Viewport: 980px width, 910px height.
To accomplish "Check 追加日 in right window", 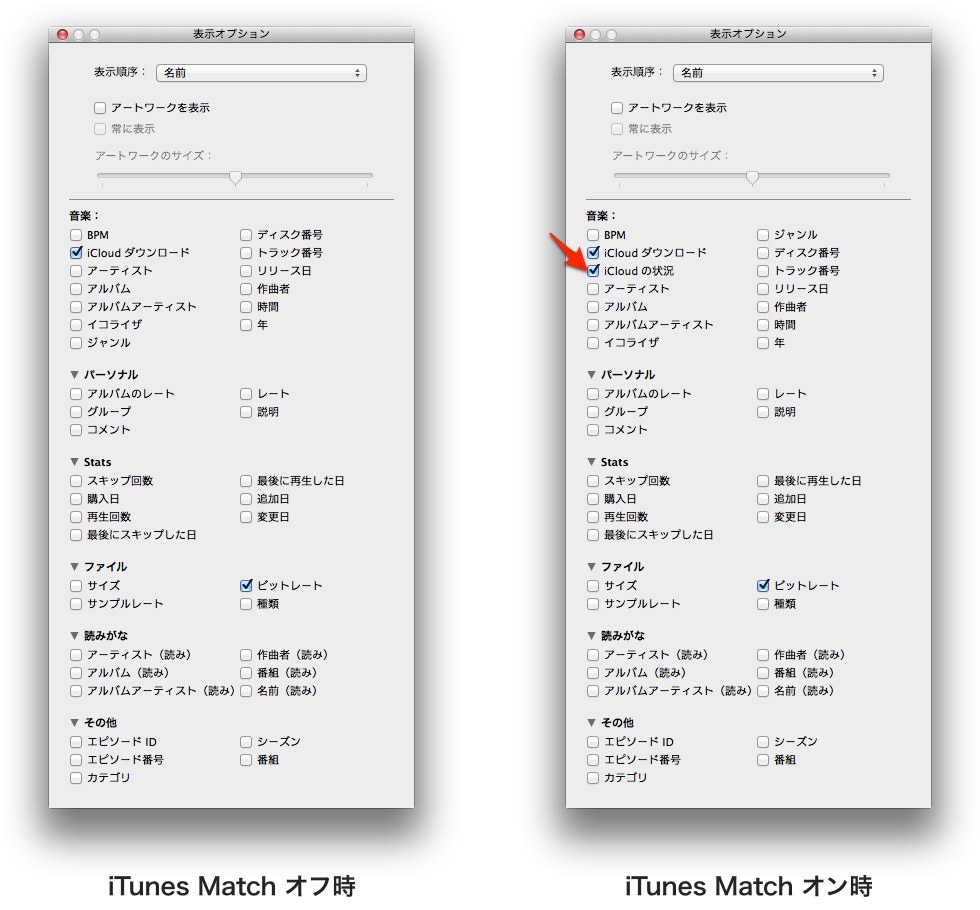I will pos(762,499).
